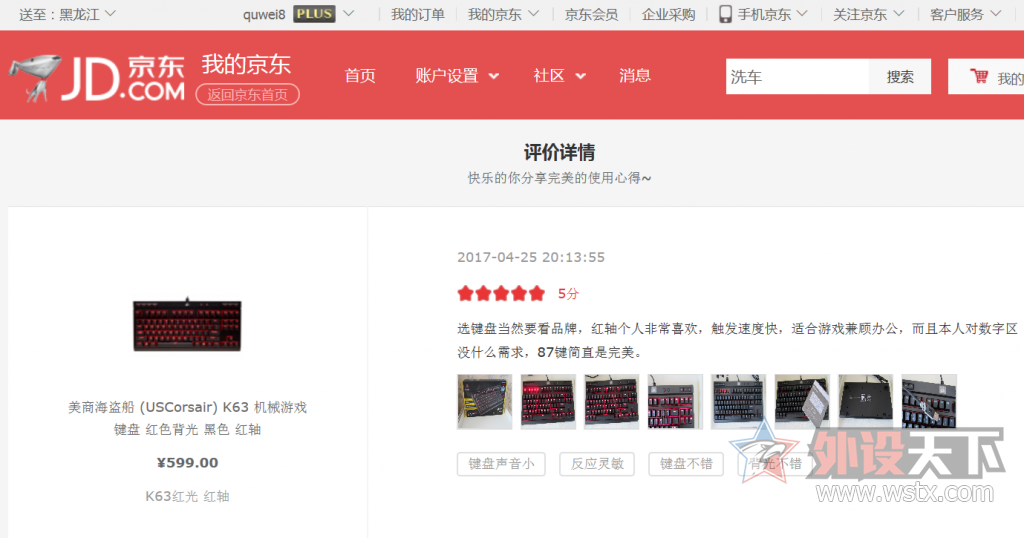Click the 评价详情 page heading
Viewport: 1024px width, 538px height.
click(x=559, y=152)
